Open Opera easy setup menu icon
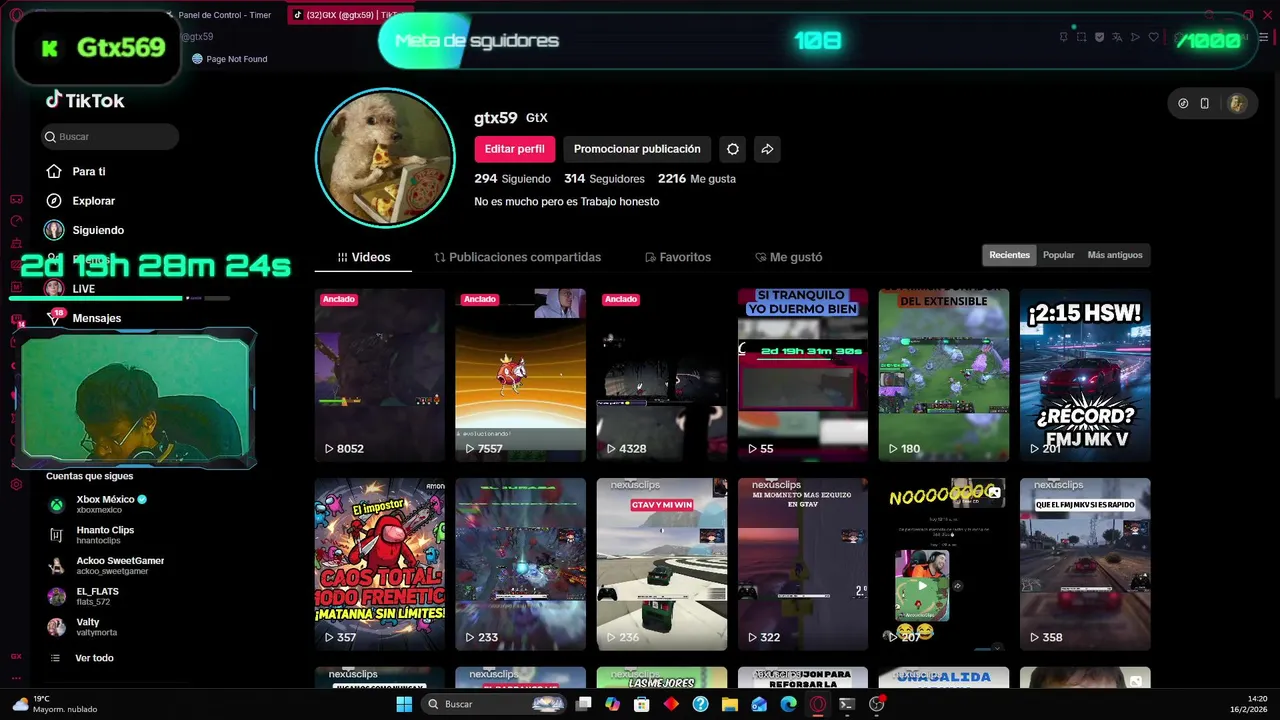This screenshot has height=720, width=1280. (1262, 37)
